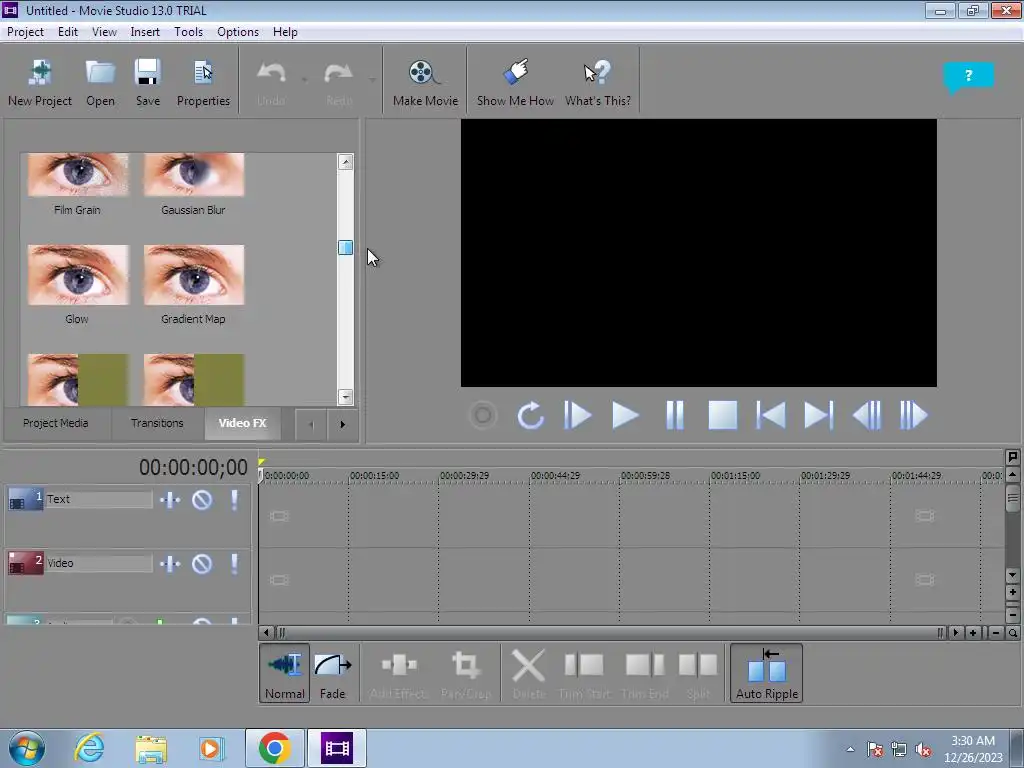
Task: Open the Edit menu
Action: coord(67,32)
